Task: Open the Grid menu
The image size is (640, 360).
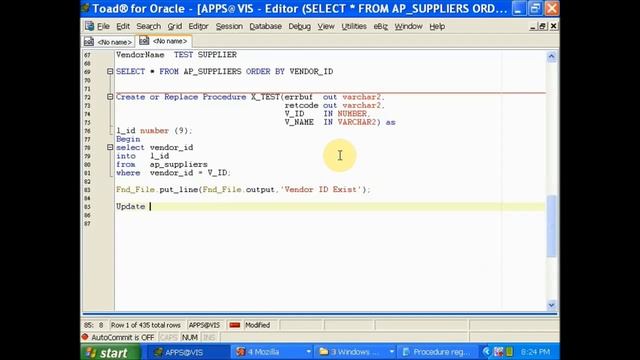Action: [175, 26]
